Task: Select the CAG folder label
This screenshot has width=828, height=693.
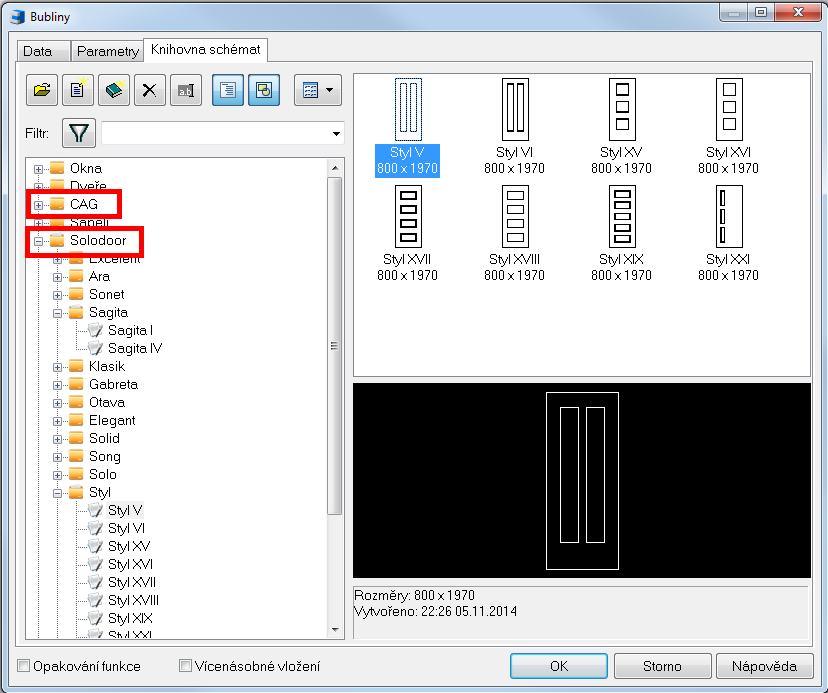Action: coord(84,204)
